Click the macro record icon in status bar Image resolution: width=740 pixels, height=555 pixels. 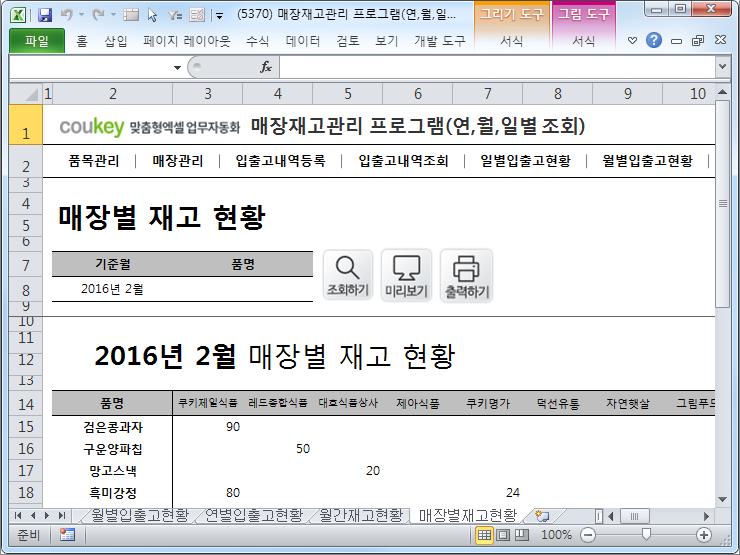coord(67,535)
